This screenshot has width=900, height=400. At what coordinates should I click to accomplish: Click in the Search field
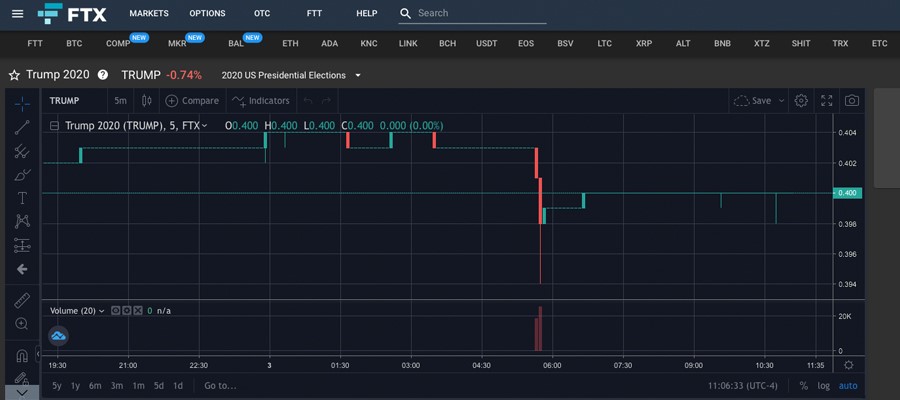(x=481, y=13)
